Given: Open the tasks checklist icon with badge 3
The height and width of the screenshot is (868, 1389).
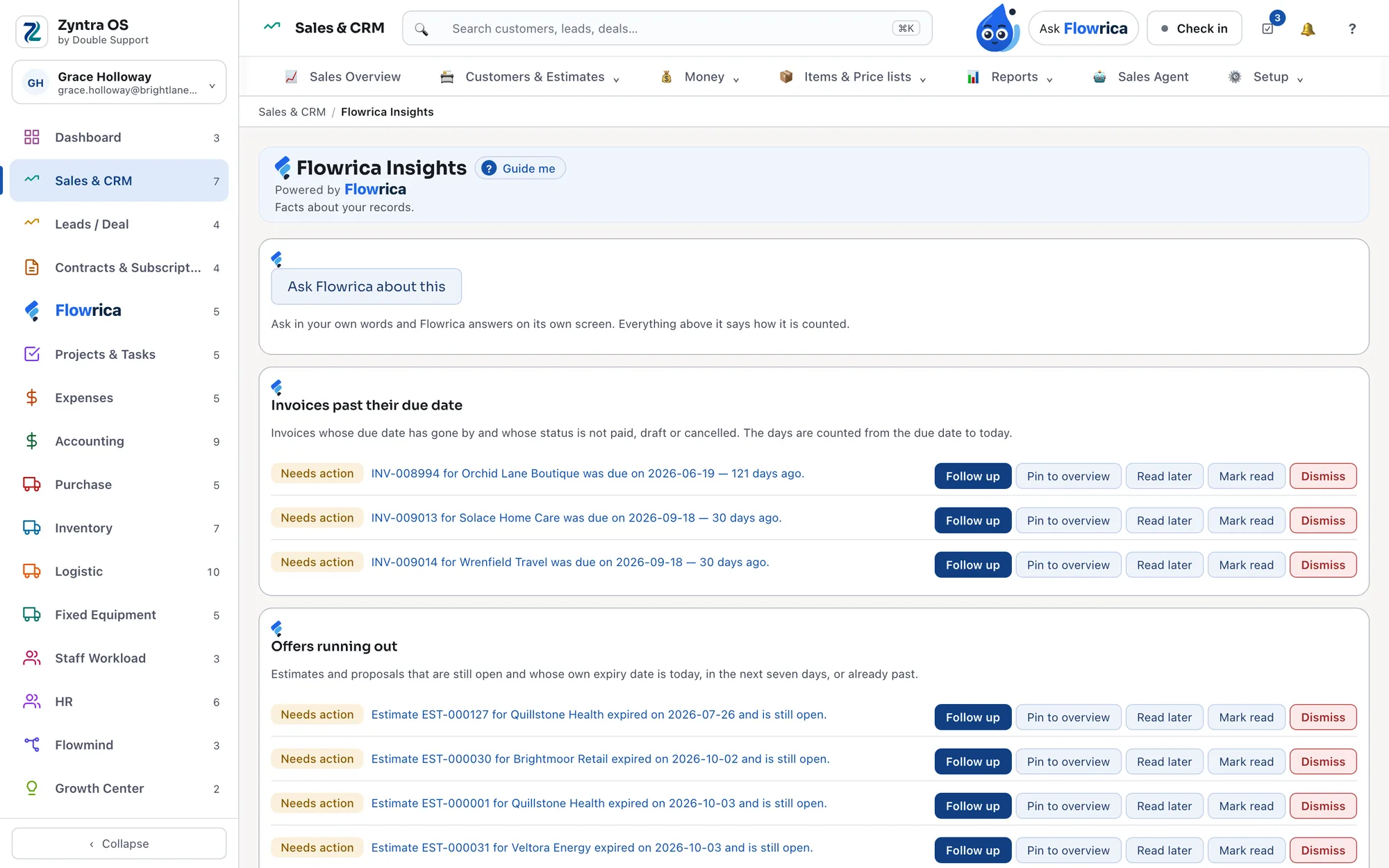Looking at the screenshot, I should coord(1268,28).
